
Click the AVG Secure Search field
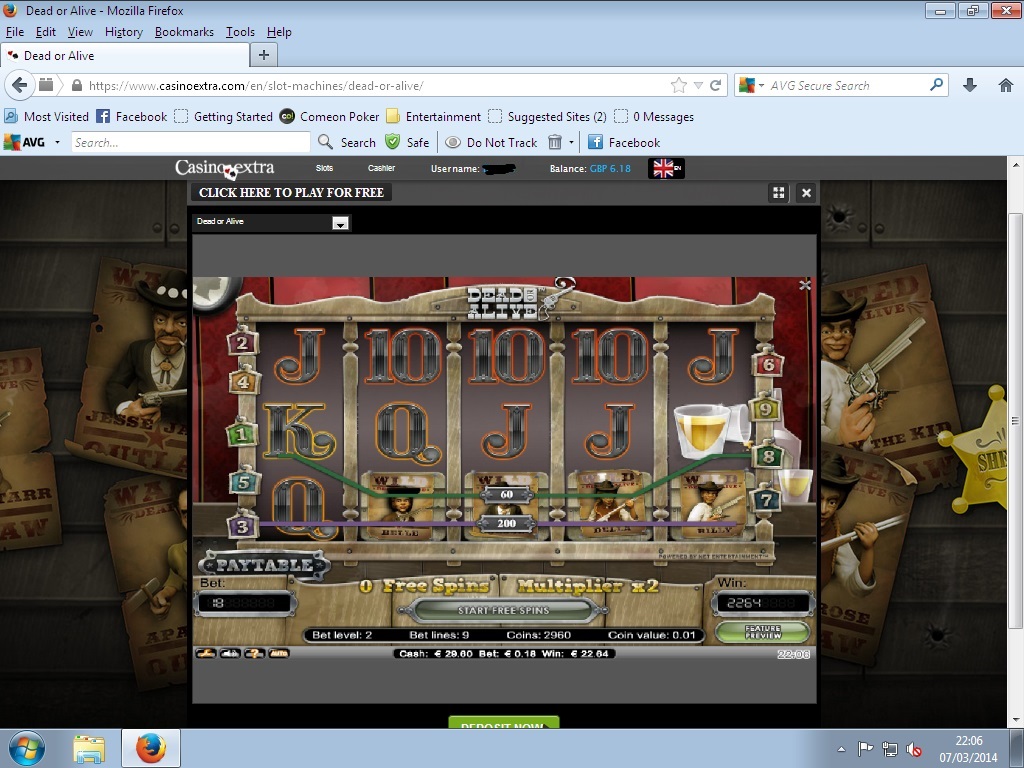(847, 86)
